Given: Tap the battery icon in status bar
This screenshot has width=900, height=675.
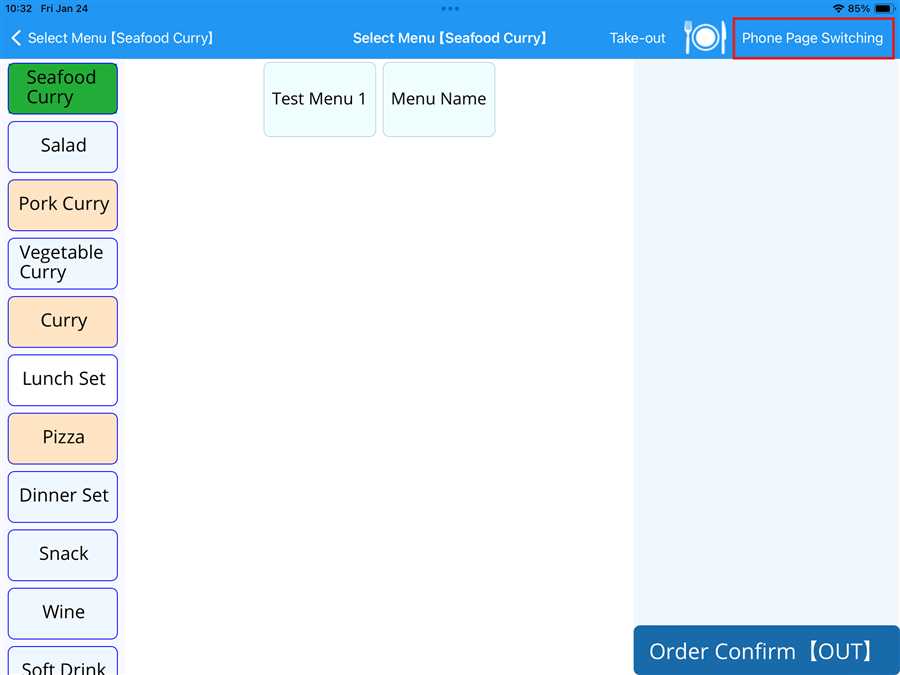Looking at the screenshot, I should 883,8.
